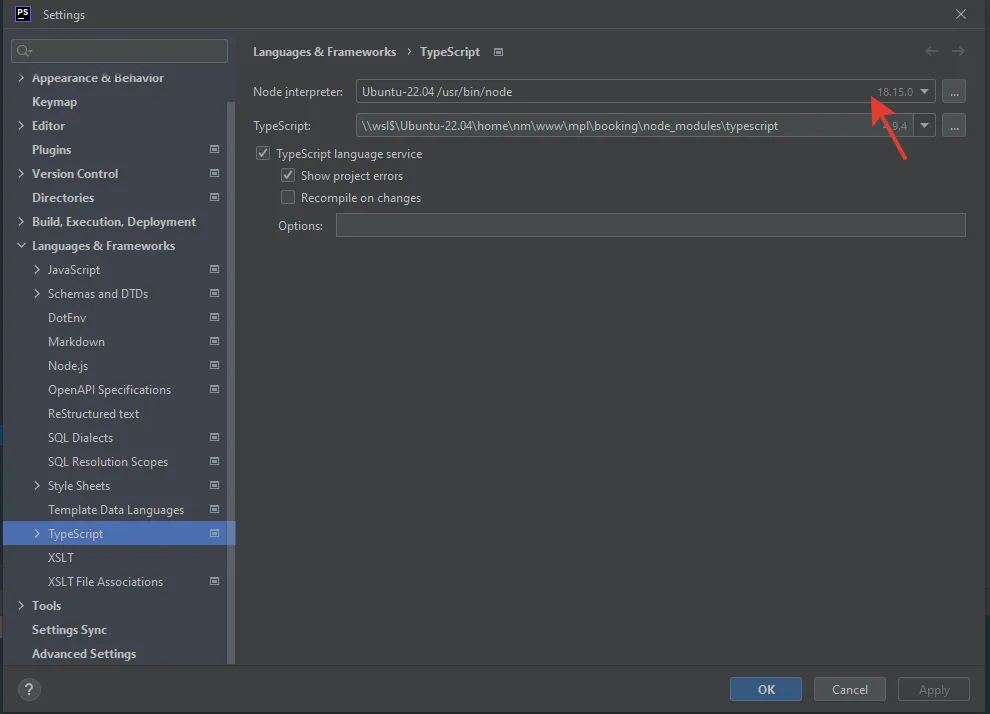Click the project-level icon beside XSLT File Associations

pyautogui.click(x=215, y=581)
